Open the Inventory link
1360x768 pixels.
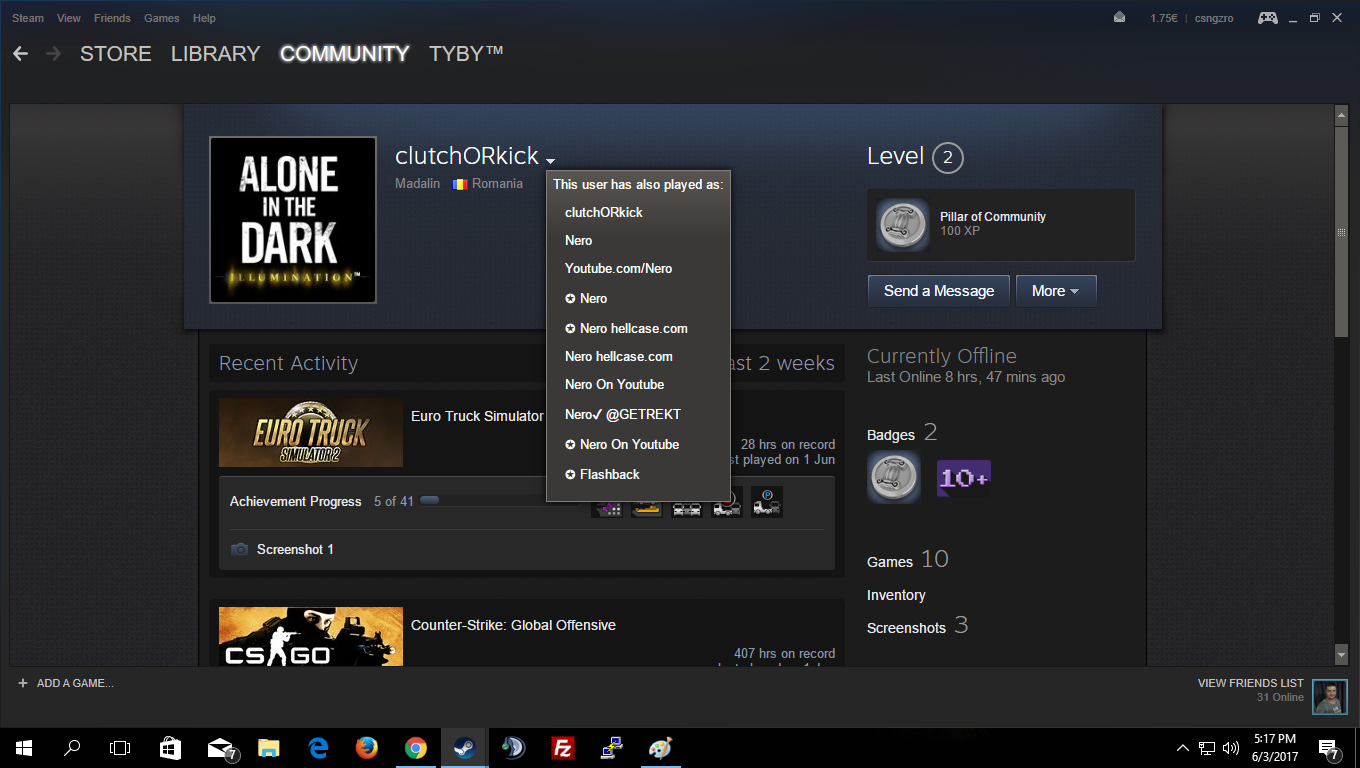(896, 595)
